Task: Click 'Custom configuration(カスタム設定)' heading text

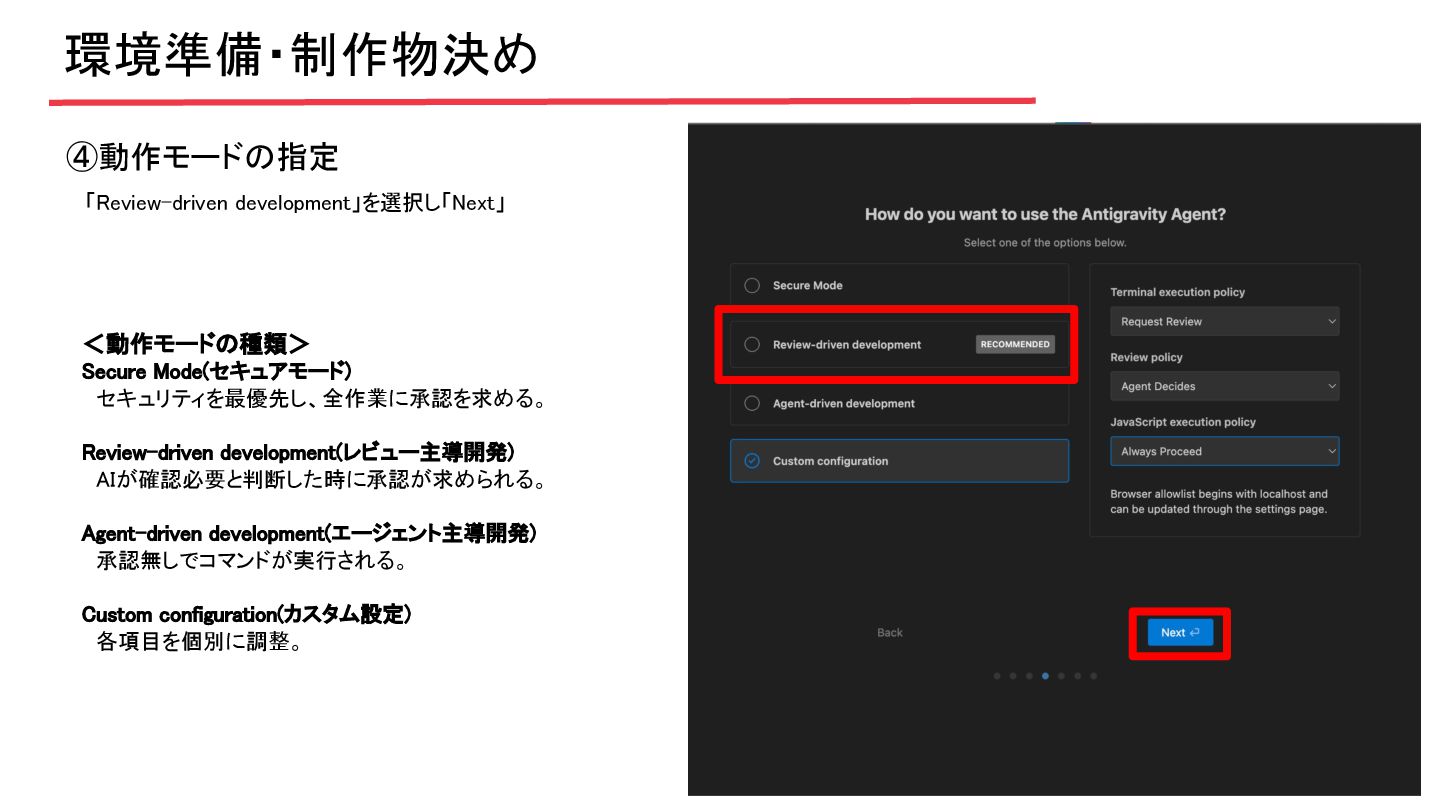Action: click(x=246, y=615)
